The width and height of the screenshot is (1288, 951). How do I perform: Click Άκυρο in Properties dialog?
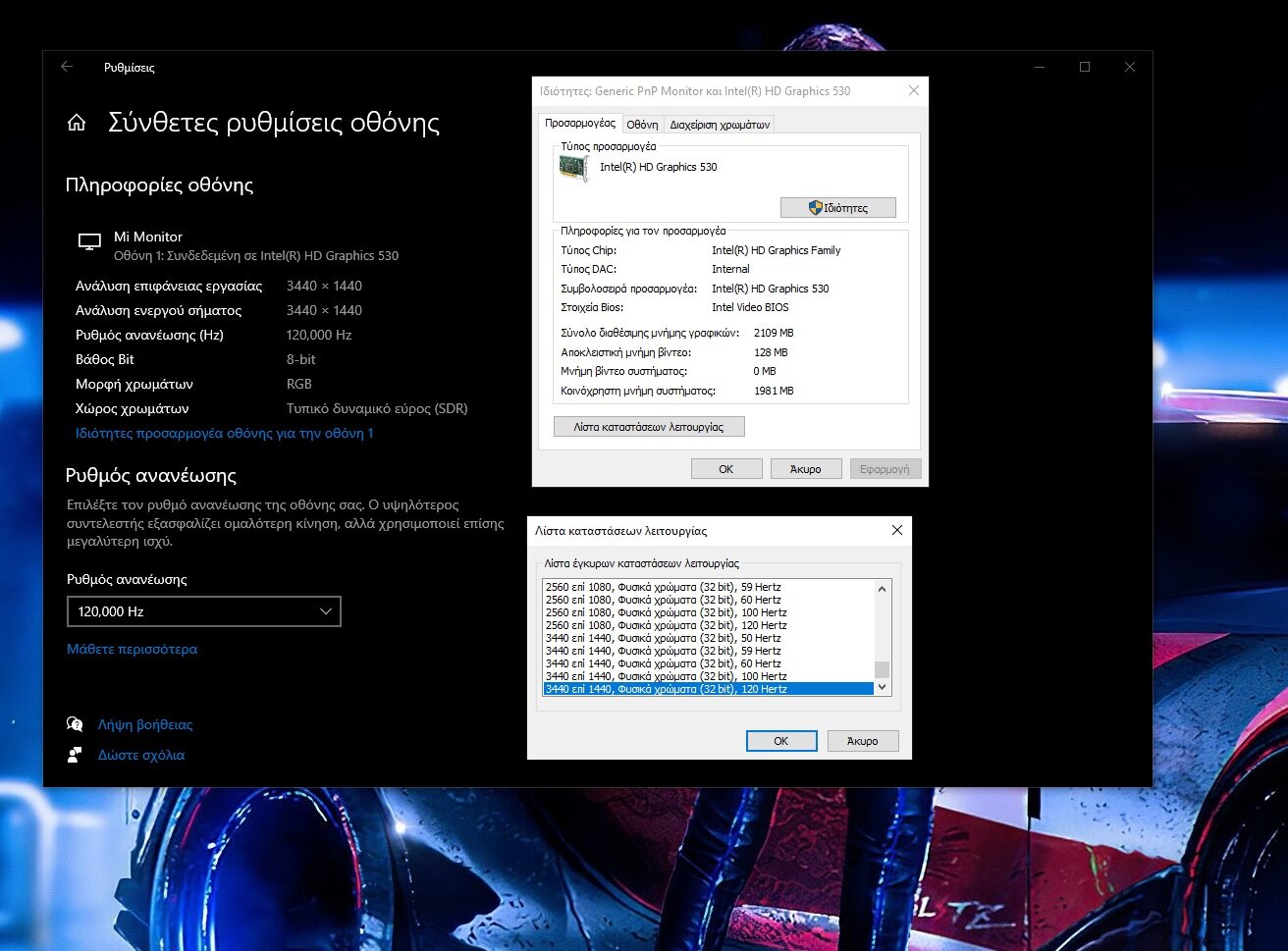point(806,469)
